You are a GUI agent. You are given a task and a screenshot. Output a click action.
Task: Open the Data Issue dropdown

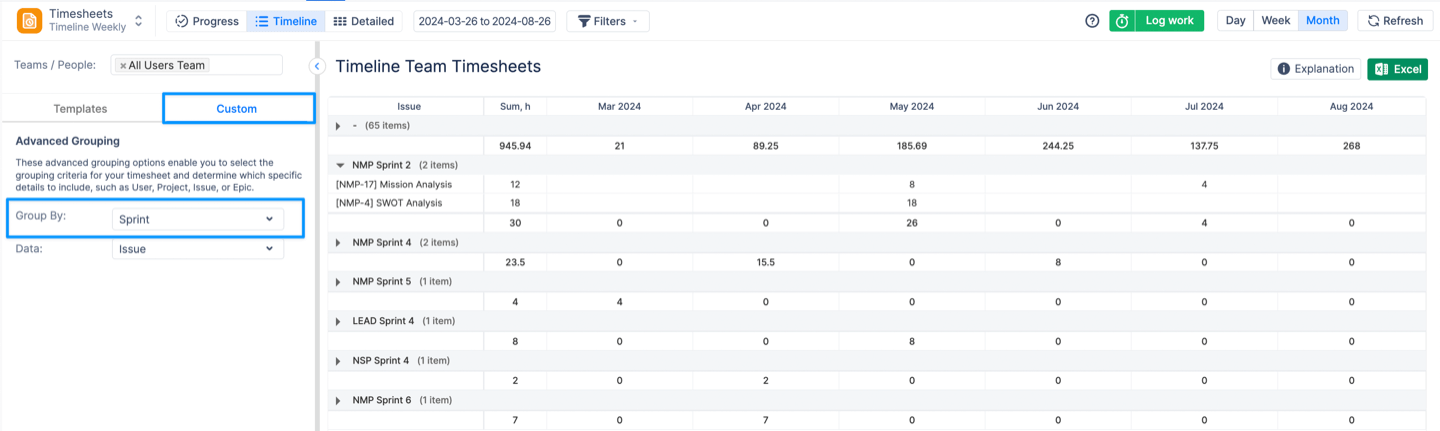(197, 249)
